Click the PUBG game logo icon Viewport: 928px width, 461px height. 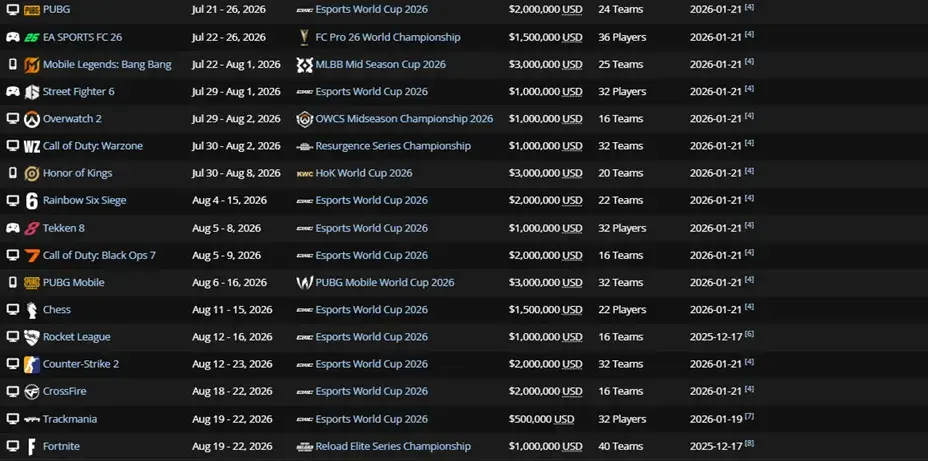pos(32,9)
